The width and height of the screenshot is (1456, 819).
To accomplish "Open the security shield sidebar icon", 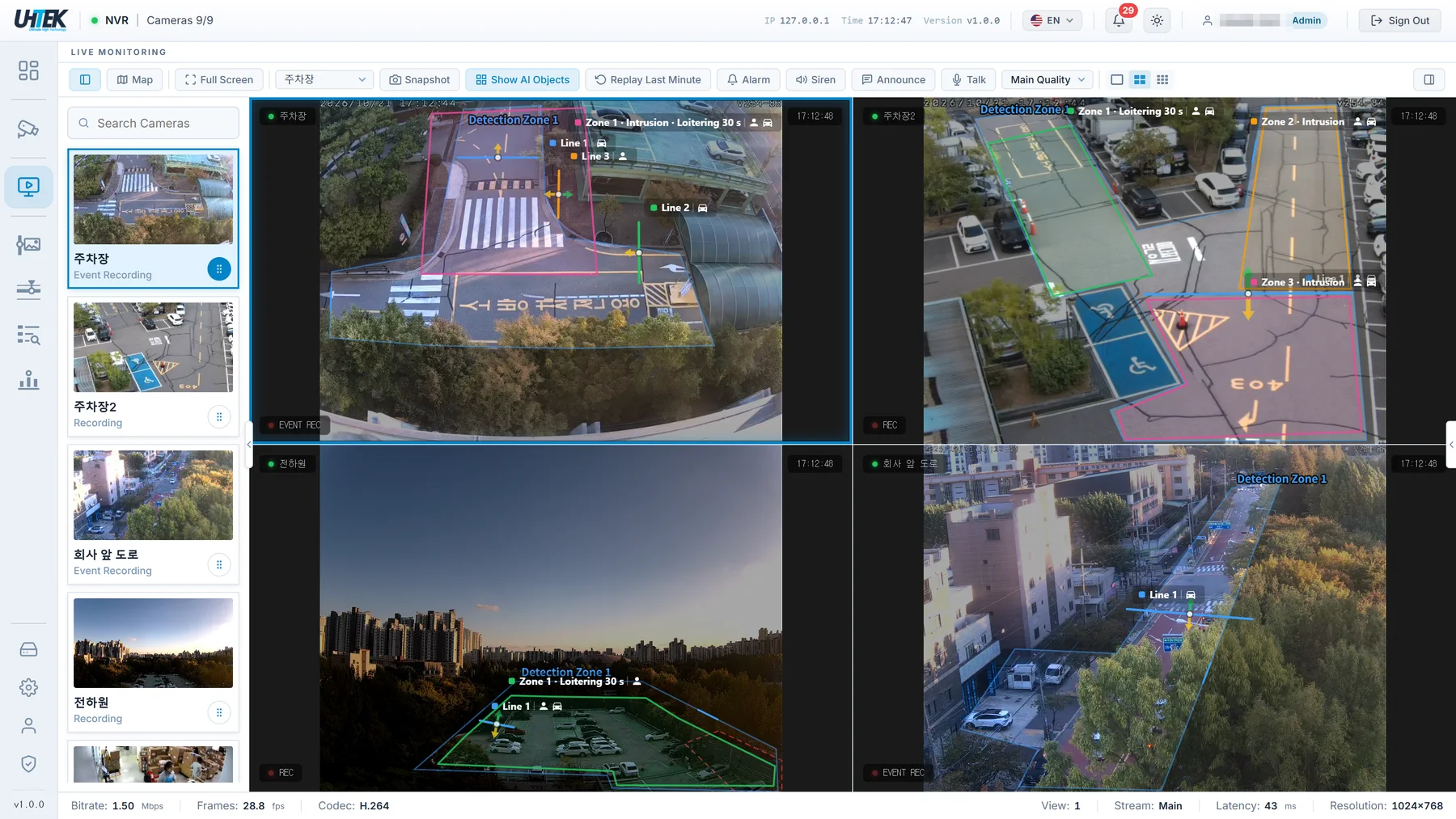I will point(28,763).
